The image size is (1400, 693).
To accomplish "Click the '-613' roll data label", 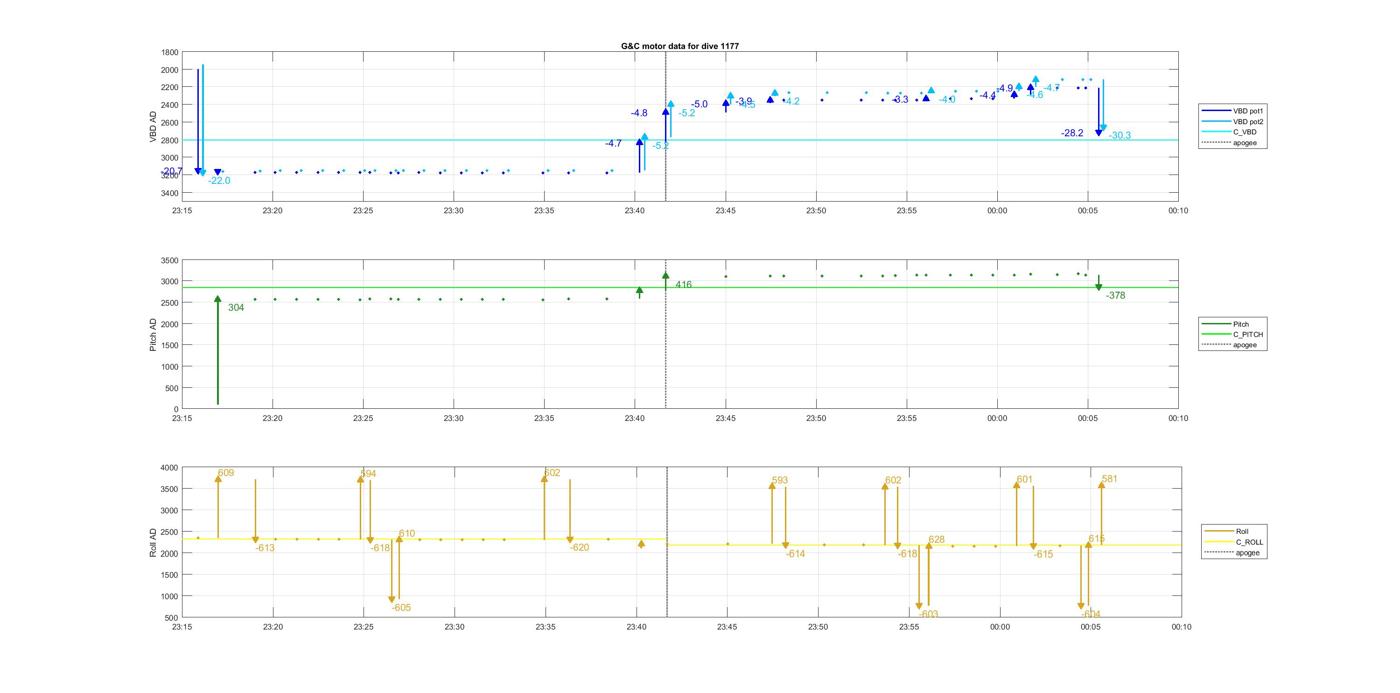I will click(265, 548).
